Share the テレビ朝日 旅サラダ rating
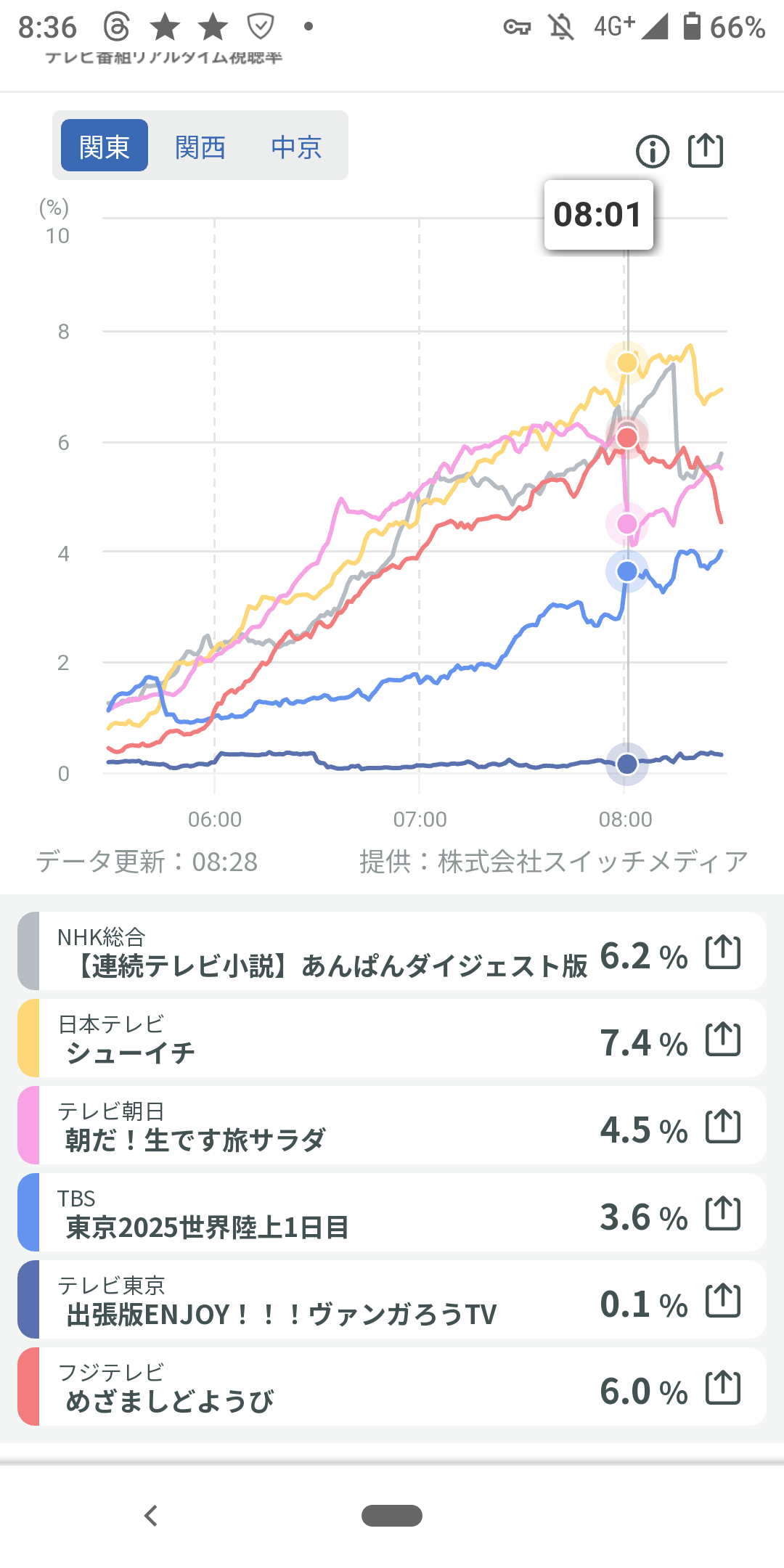The width and height of the screenshot is (784, 1568). point(723,1126)
